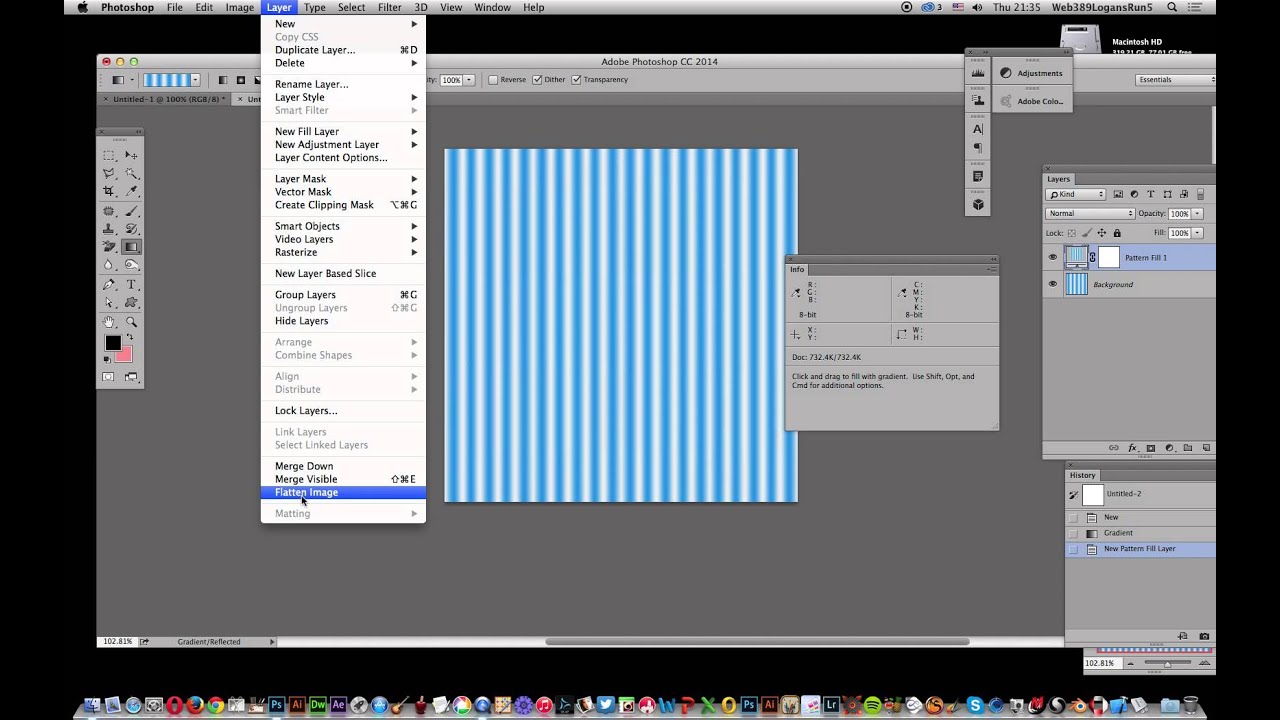Choose Lock Layers... menu item
The height and width of the screenshot is (720, 1280).
[343, 411]
